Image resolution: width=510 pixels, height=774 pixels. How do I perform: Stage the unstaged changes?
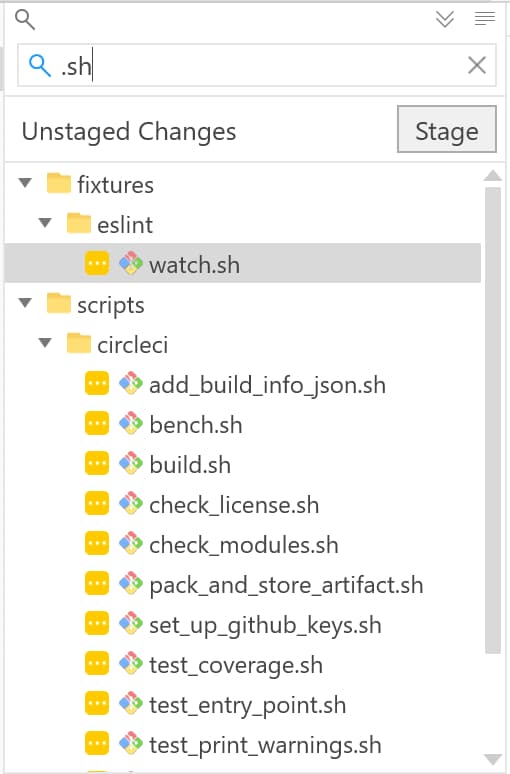[x=446, y=129]
